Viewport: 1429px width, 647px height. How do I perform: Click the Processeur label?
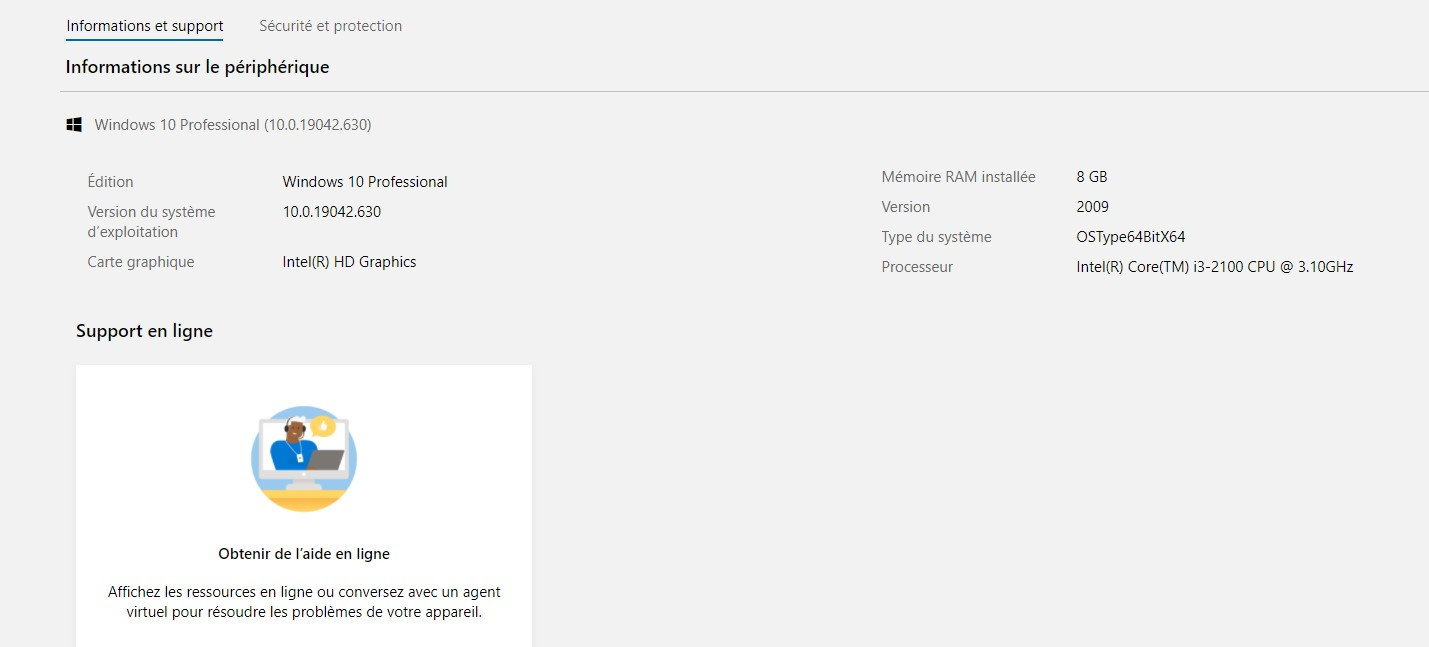click(917, 267)
